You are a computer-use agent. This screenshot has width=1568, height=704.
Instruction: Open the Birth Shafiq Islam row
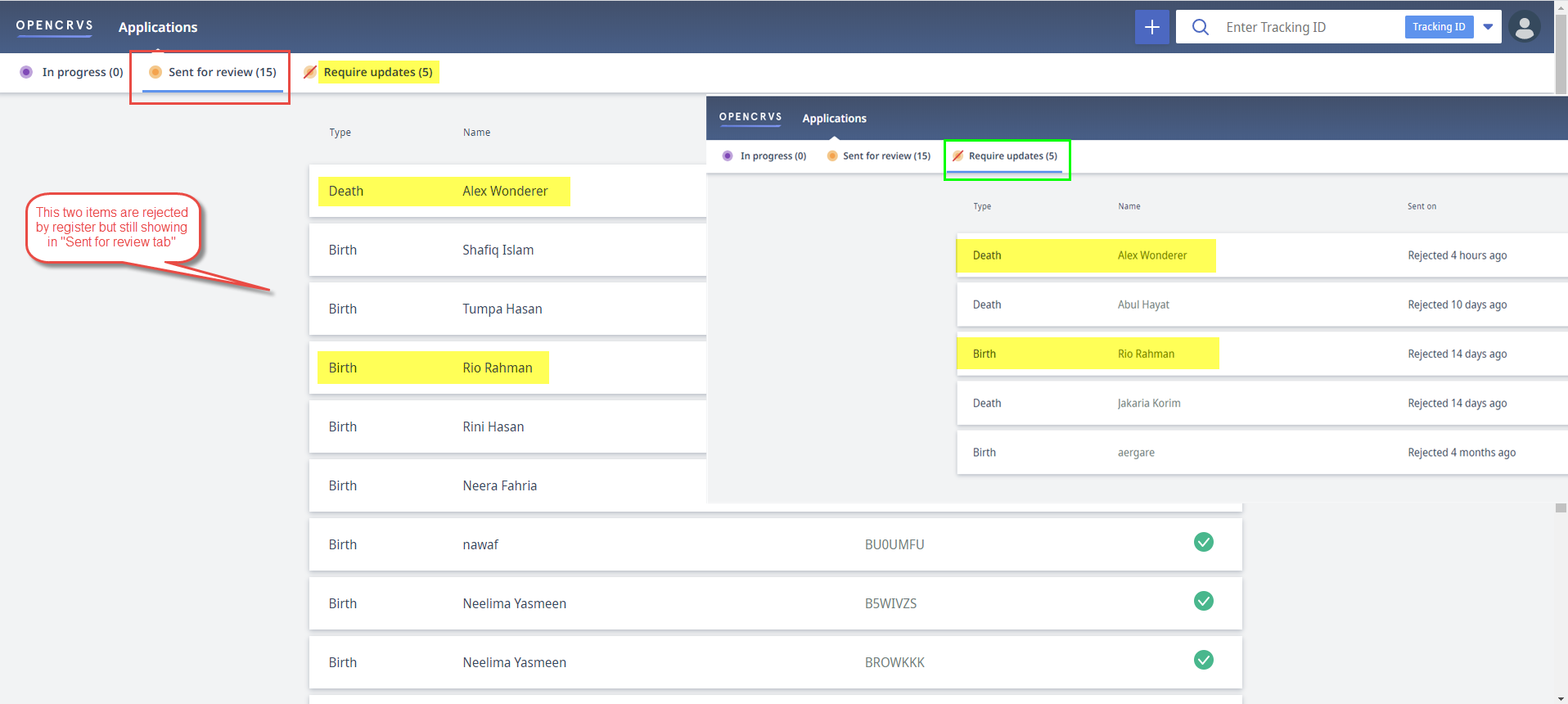click(x=507, y=250)
